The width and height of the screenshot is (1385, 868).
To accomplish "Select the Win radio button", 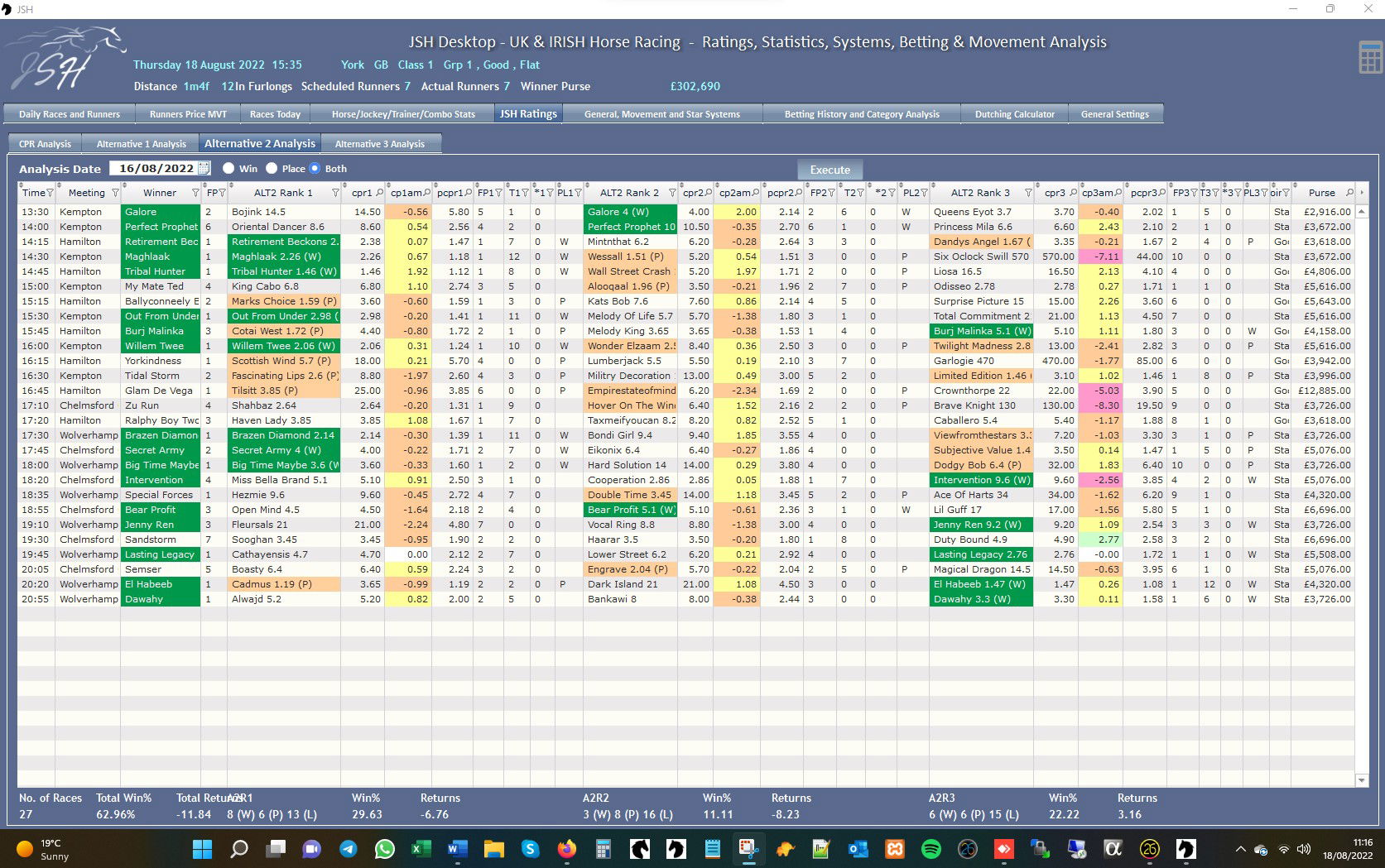I will tap(228, 168).
